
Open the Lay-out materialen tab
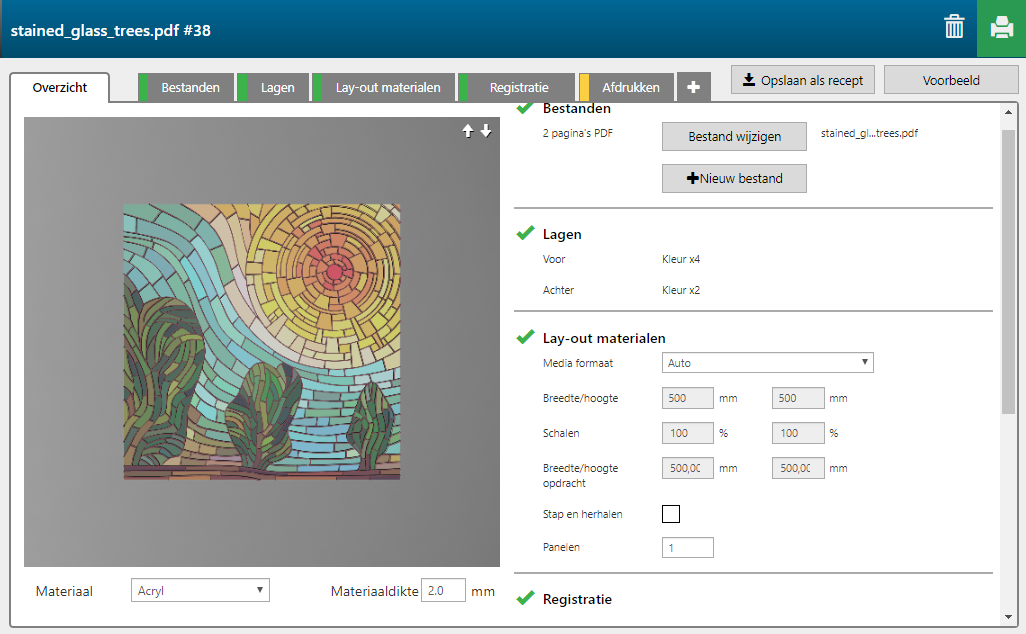(384, 87)
